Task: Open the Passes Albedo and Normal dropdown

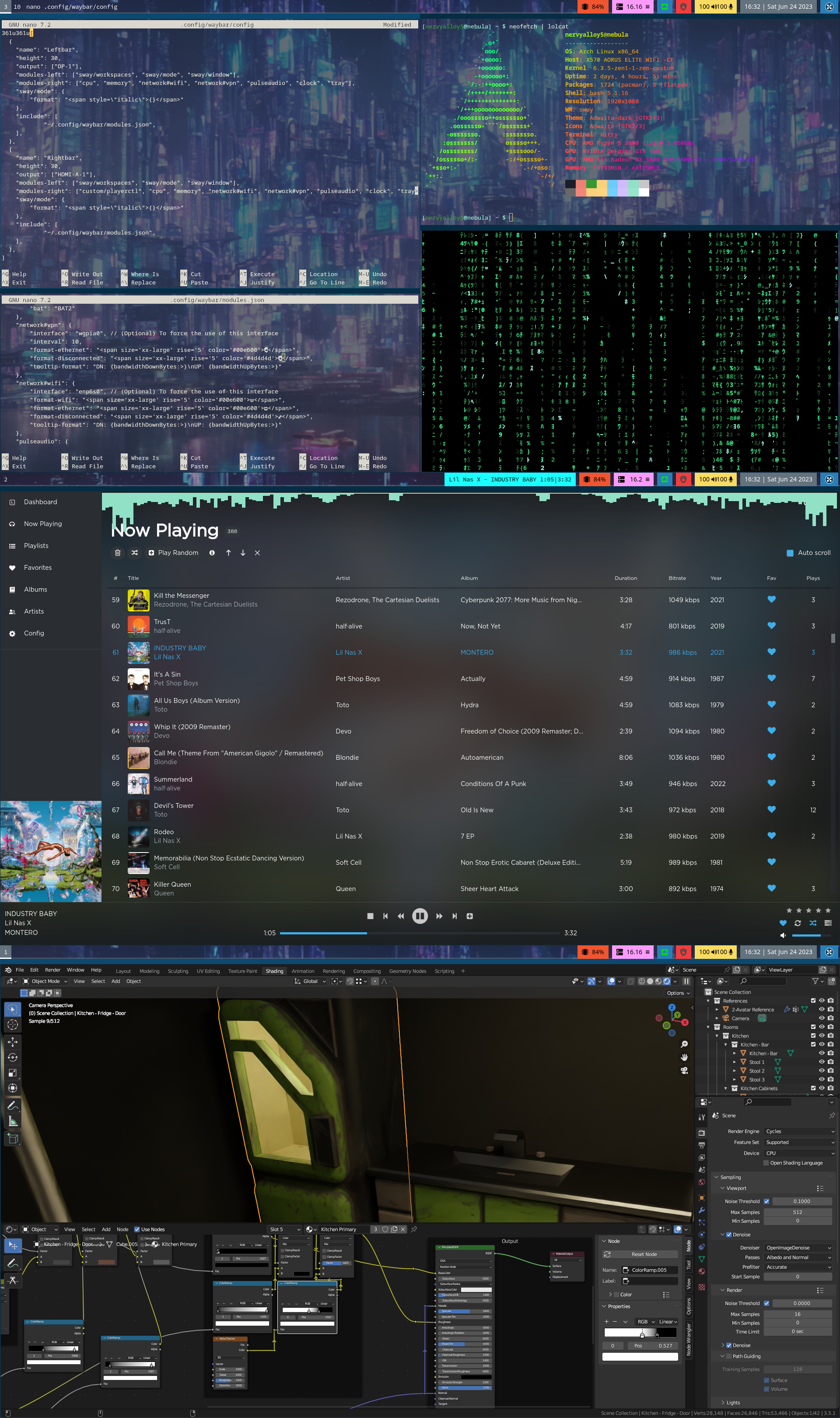Action: coord(798,1257)
